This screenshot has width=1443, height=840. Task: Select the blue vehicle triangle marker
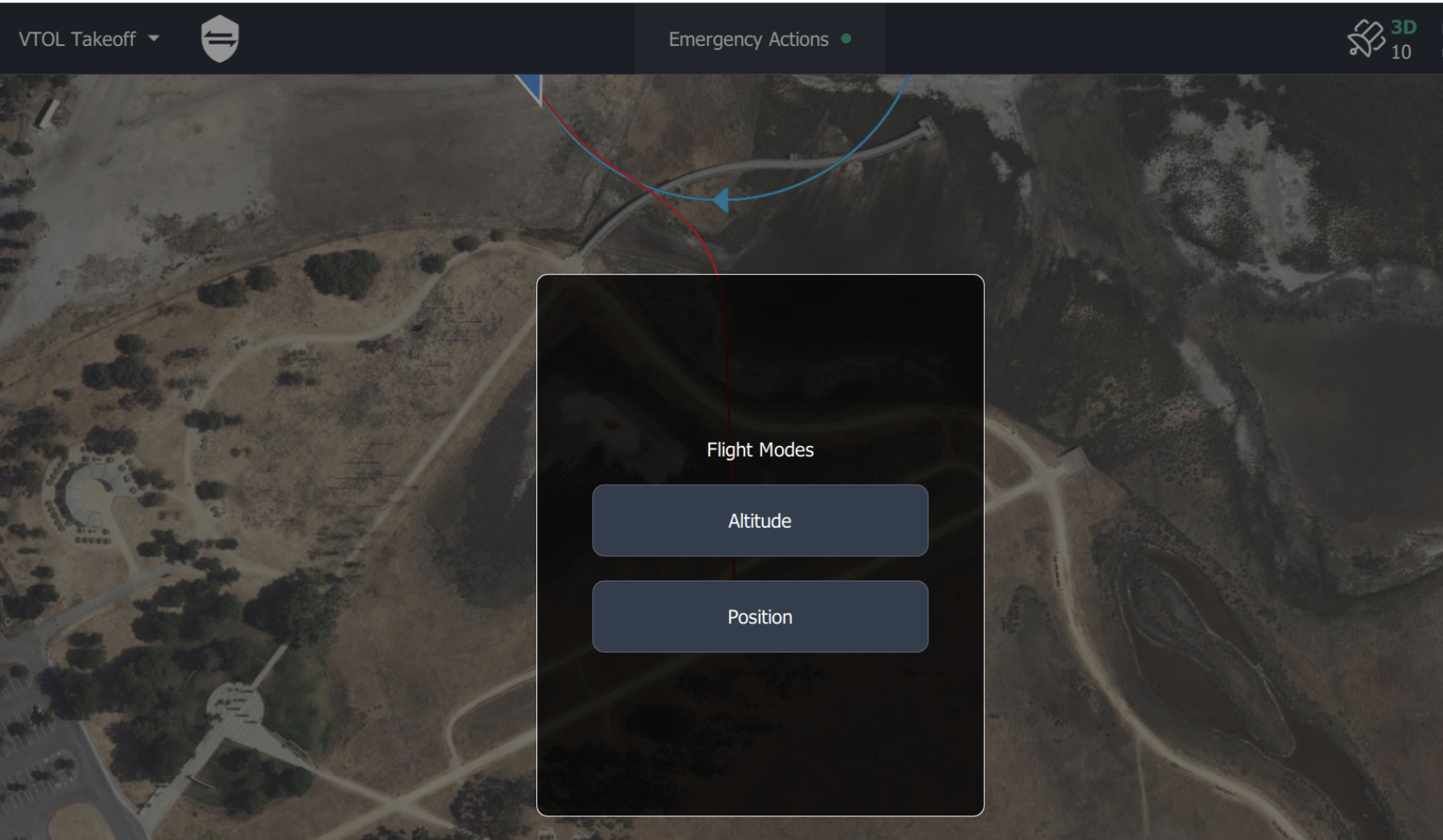(529, 87)
